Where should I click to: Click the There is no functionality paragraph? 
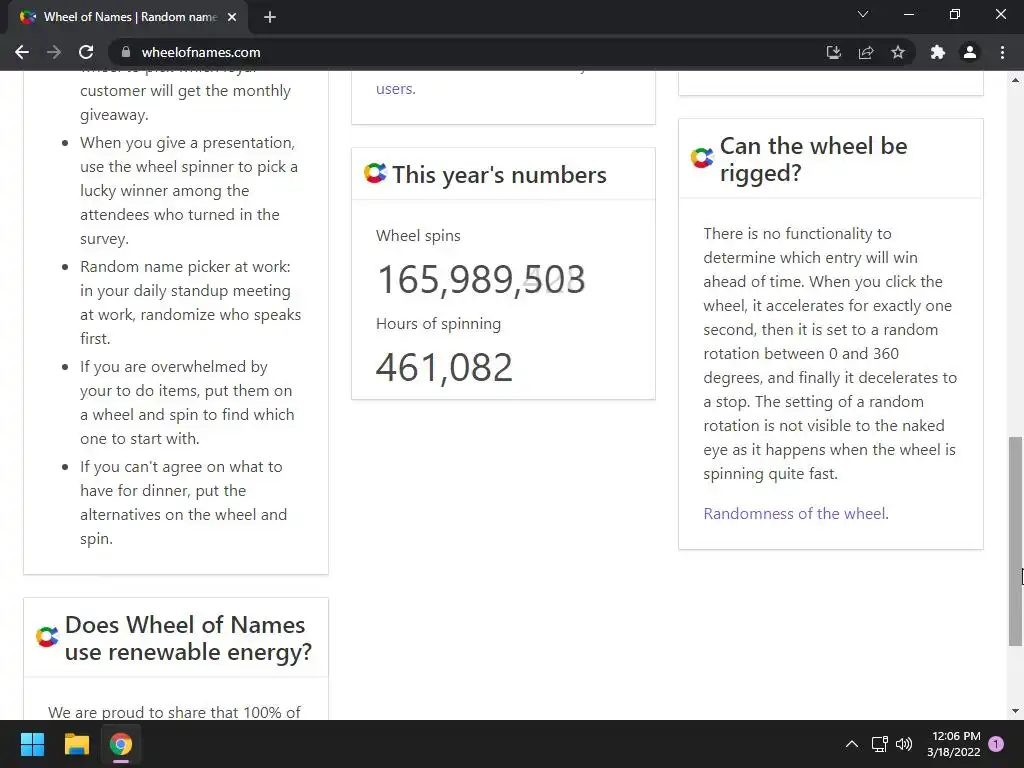click(830, 354)
